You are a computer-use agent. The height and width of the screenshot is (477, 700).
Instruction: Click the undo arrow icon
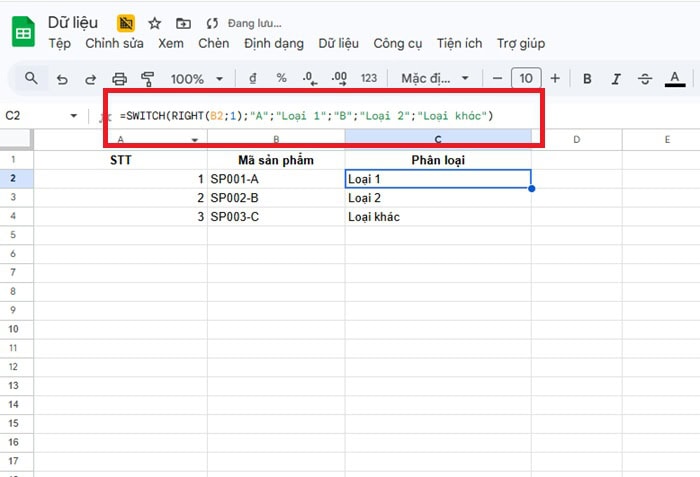click(x=63, y=78)
